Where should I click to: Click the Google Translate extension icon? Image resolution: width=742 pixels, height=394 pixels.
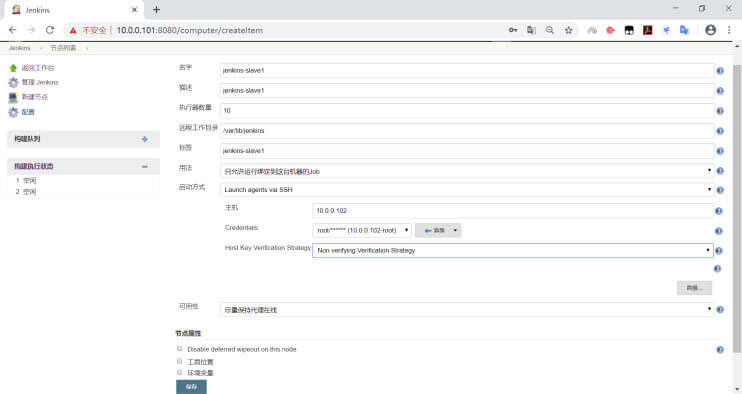(684, 30)
